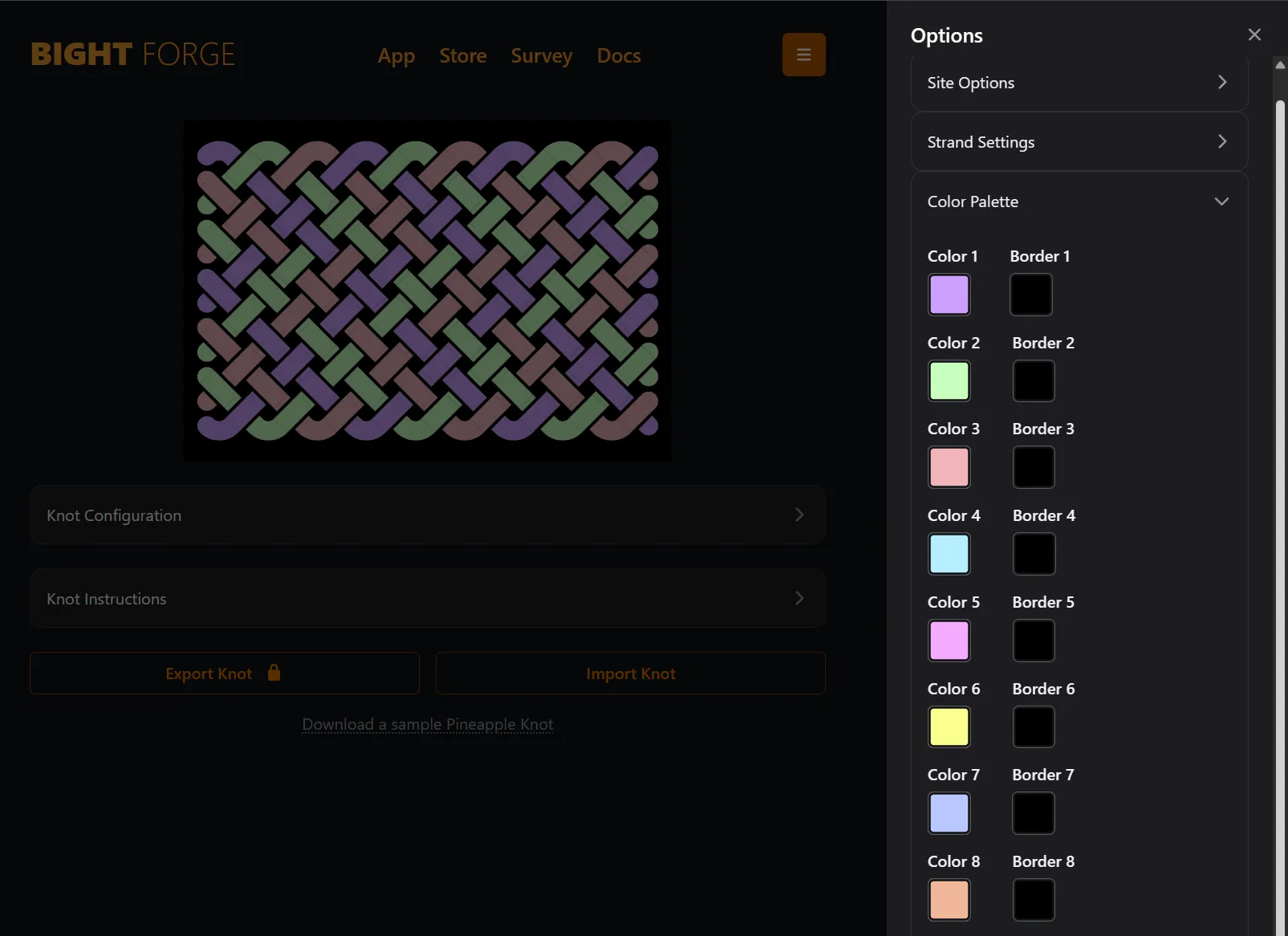The image size is (1288, 936).
Task: Open the App navigation item
Action: [x=396, y=56]
